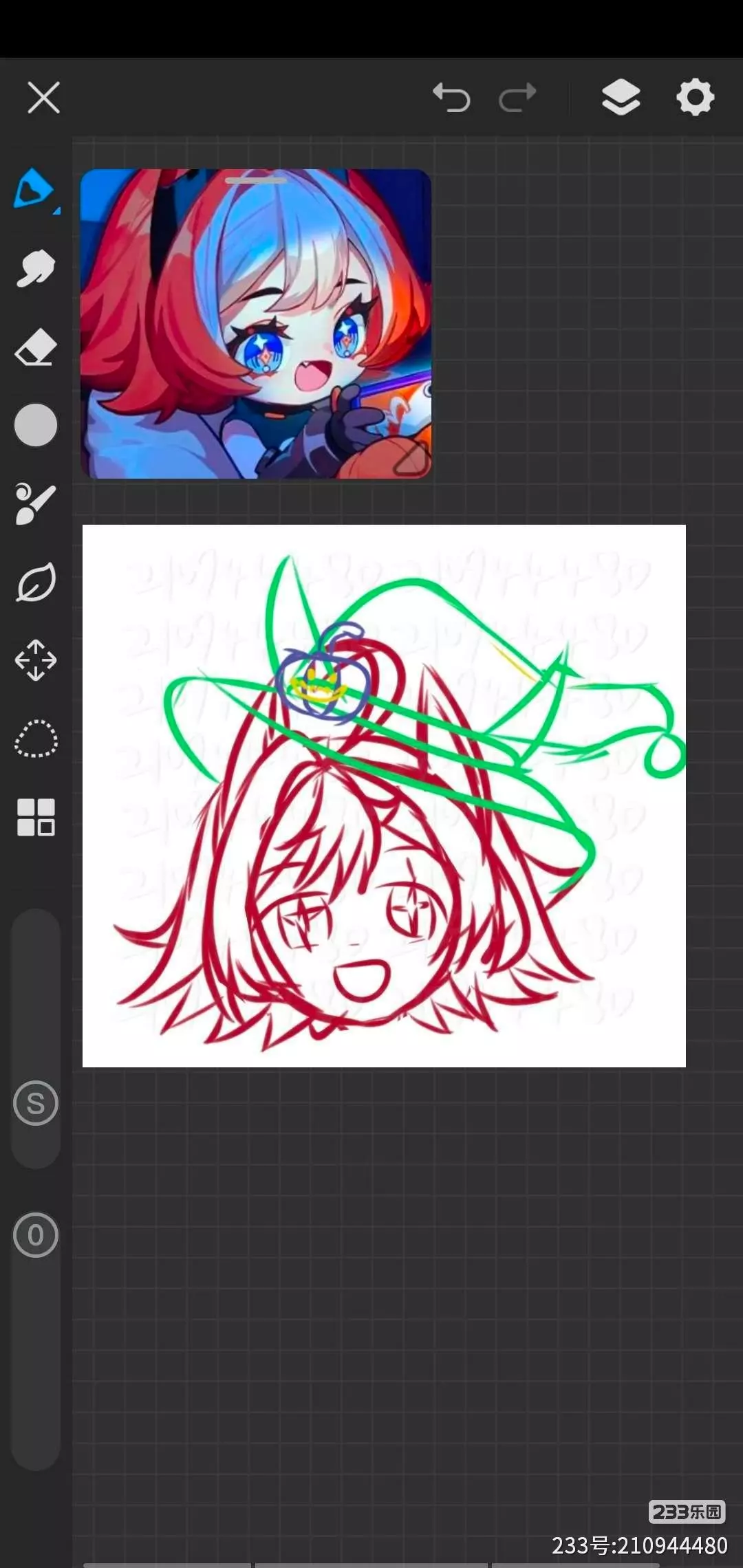The height and width of the screenshot is (1568, 743).
Task: Select the paint fill brush tool
Action: [x=36, y=503]
